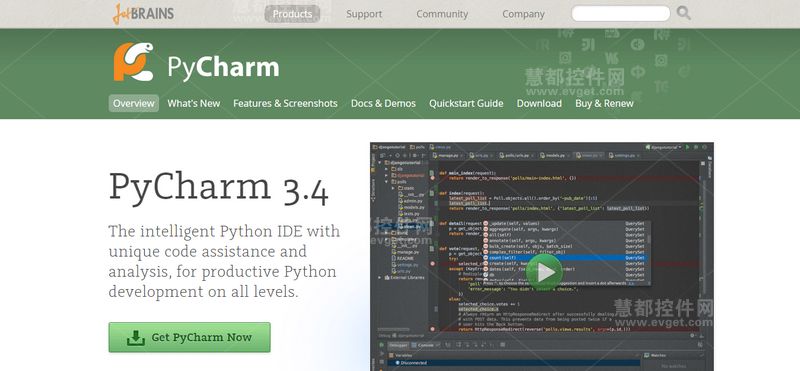Click the PyCharm product title text
The height and width of the screenshot is (371, 800).
[x=223, y=67]
